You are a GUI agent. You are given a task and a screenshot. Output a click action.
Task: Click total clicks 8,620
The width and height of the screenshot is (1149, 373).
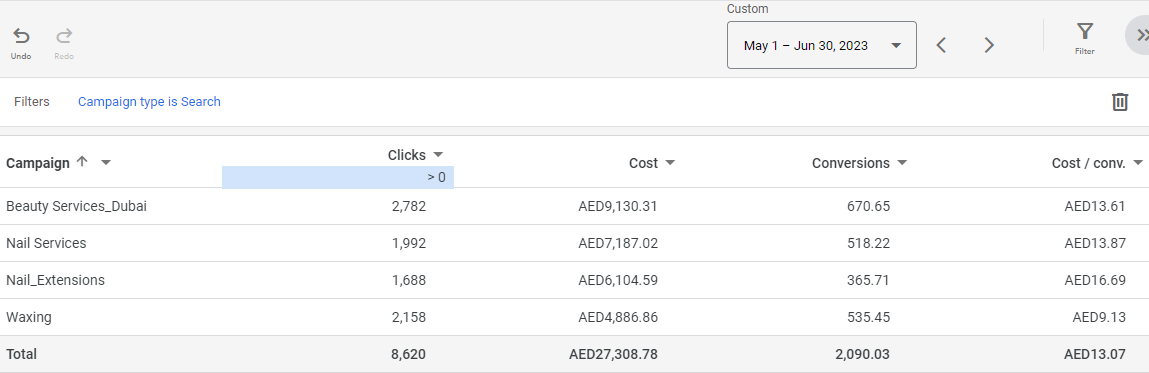pos(409,354)
